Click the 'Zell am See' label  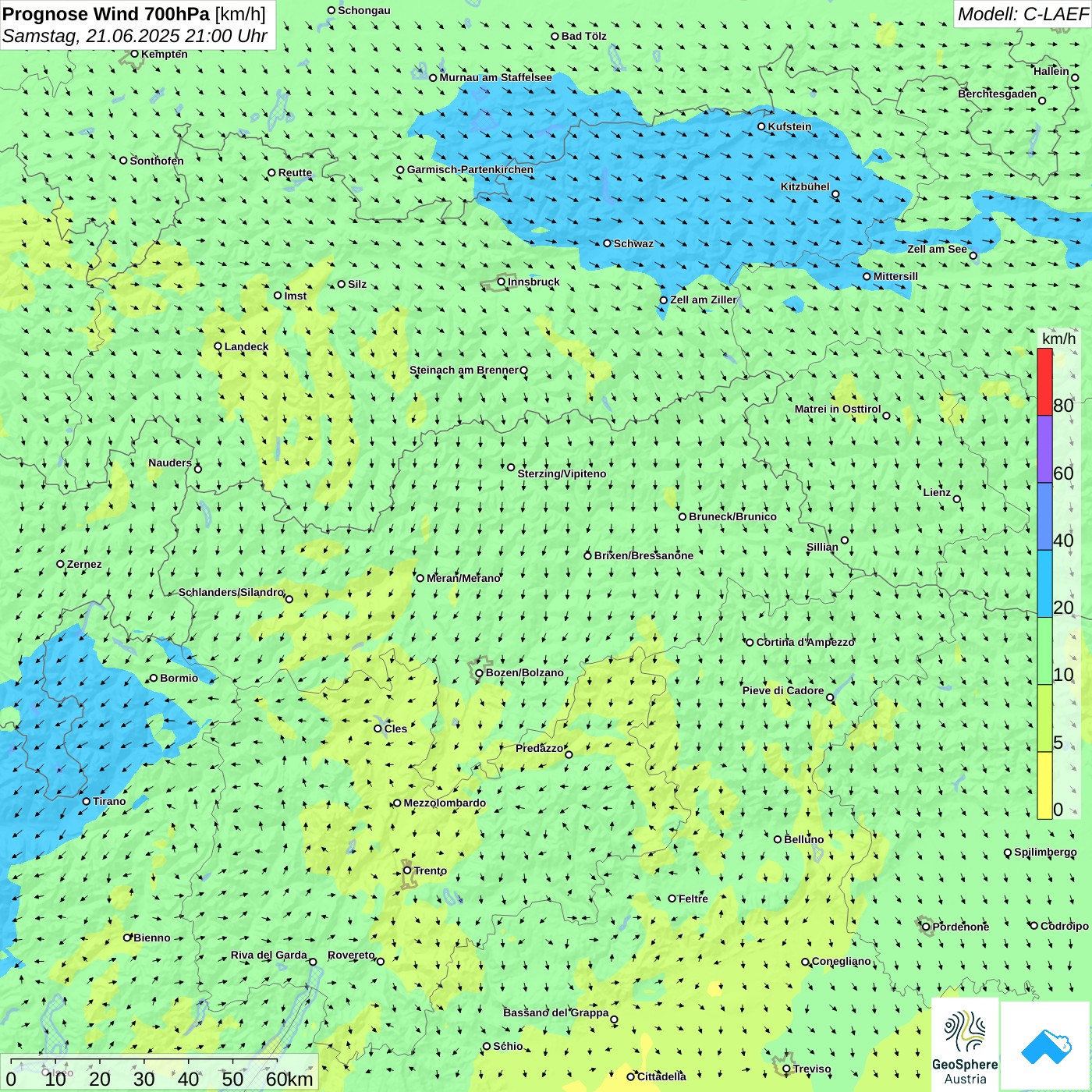937,249
